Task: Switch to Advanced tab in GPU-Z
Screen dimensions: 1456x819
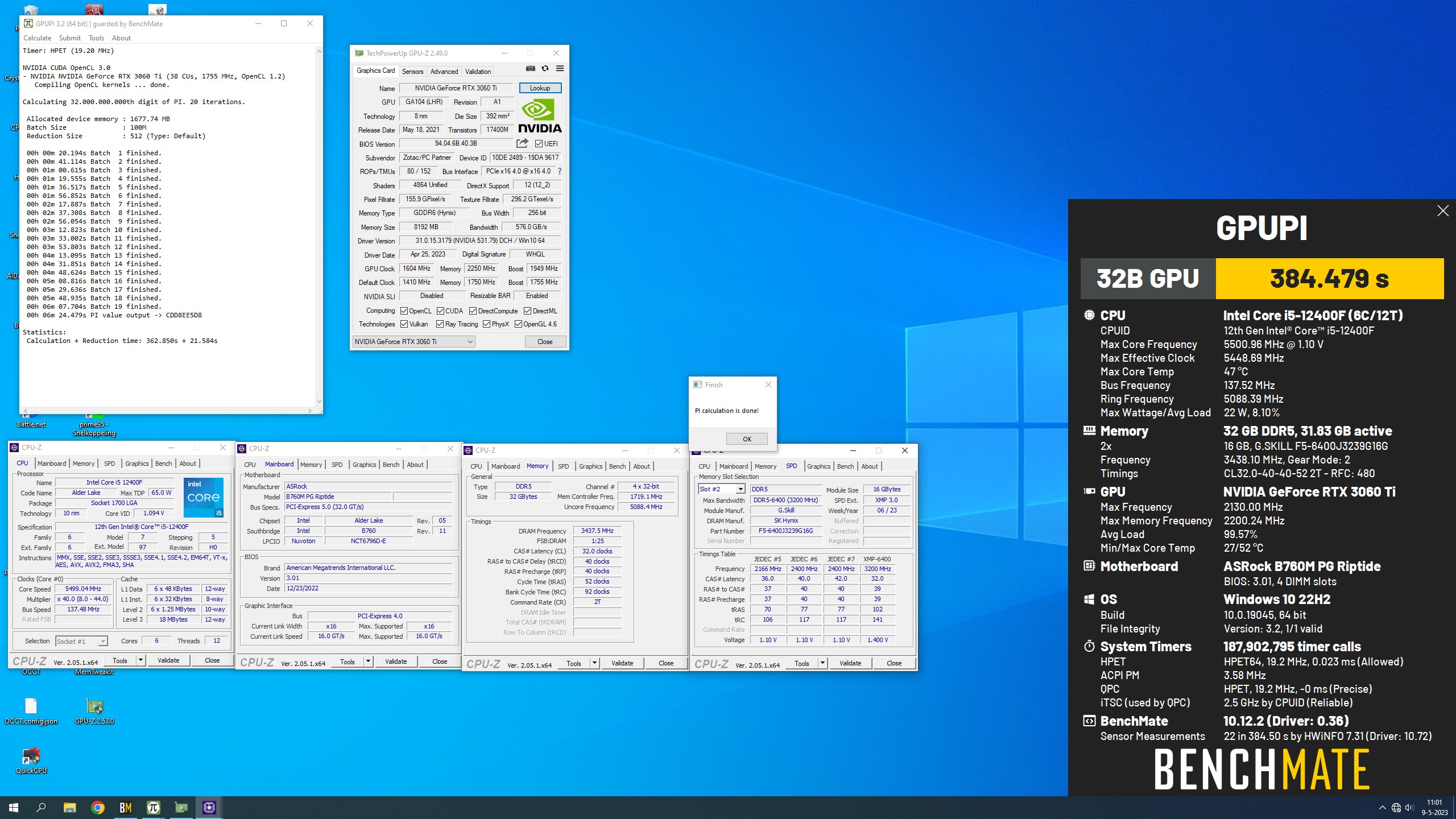Action: (444, 72)
